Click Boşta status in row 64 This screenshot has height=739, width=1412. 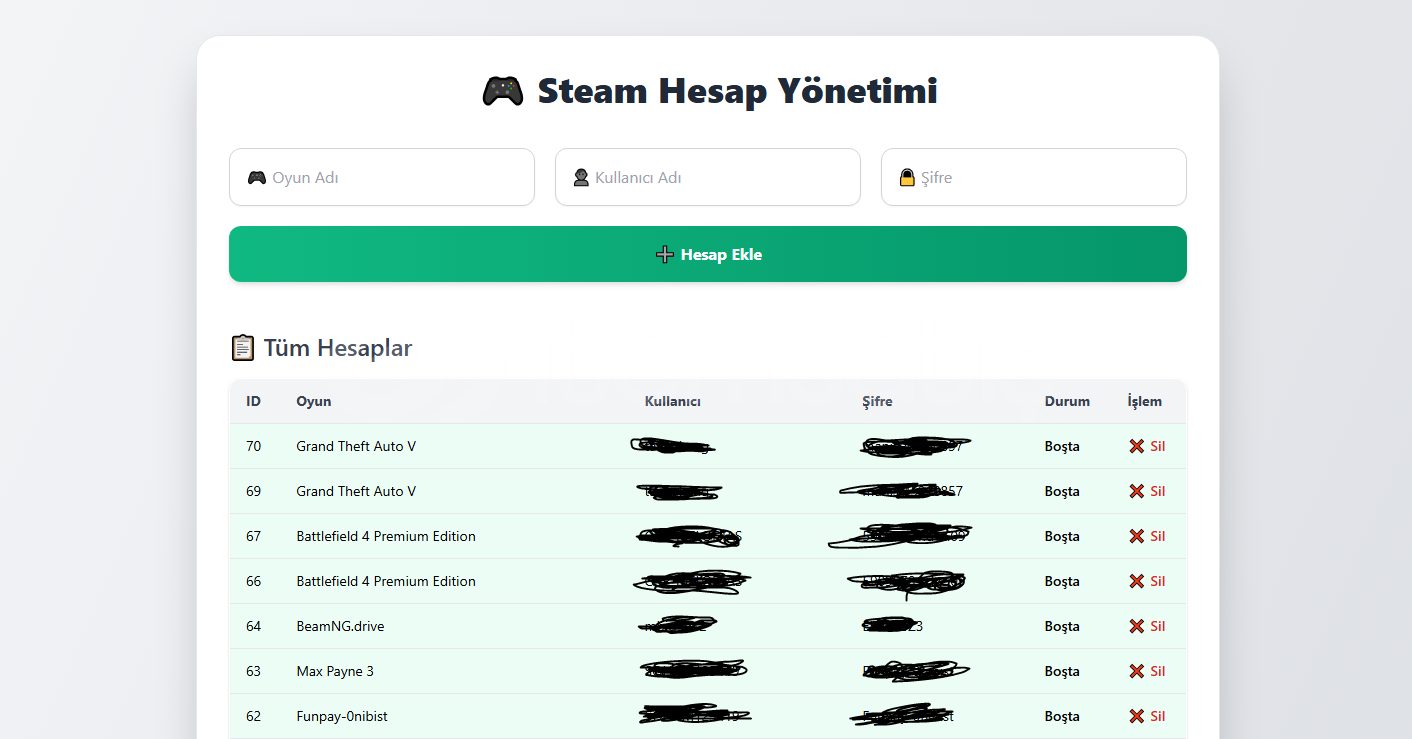click(1062, 626)
